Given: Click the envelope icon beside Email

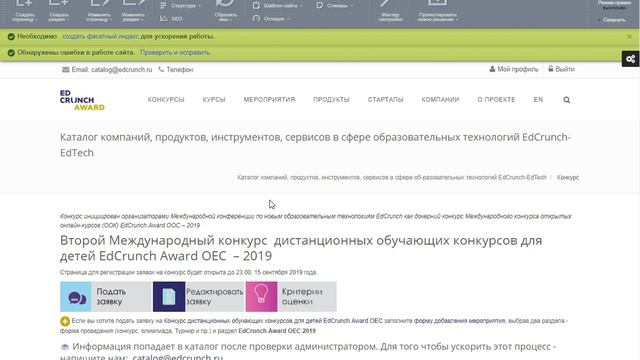Looking at the screenshot, I should coord(66,70).
